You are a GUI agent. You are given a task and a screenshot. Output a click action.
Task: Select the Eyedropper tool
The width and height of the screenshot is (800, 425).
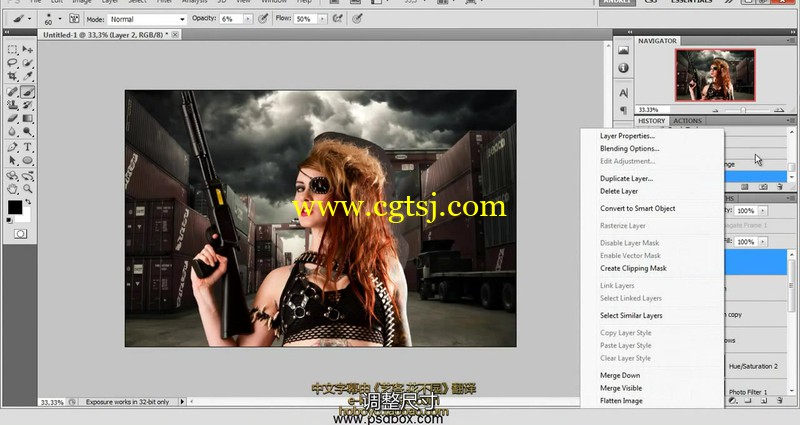pyautogui.click(x=28, y=77)
